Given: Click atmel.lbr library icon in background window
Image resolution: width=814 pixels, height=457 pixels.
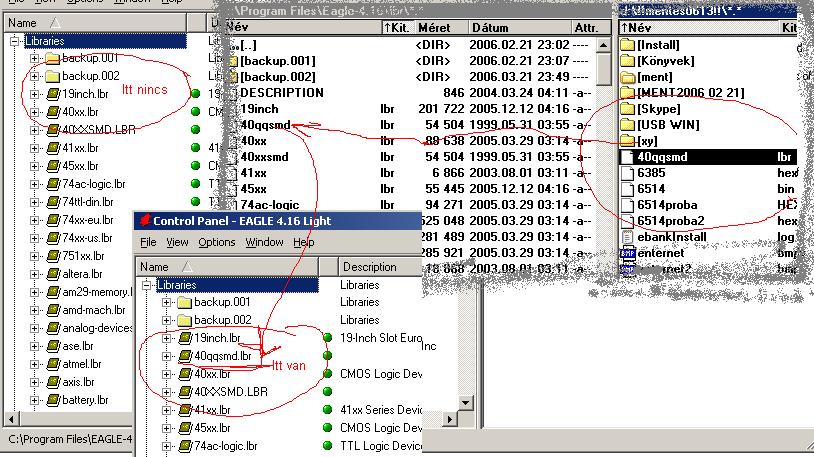Looking at the screenshot, I should pyautogui.click(x=53, y=364).
